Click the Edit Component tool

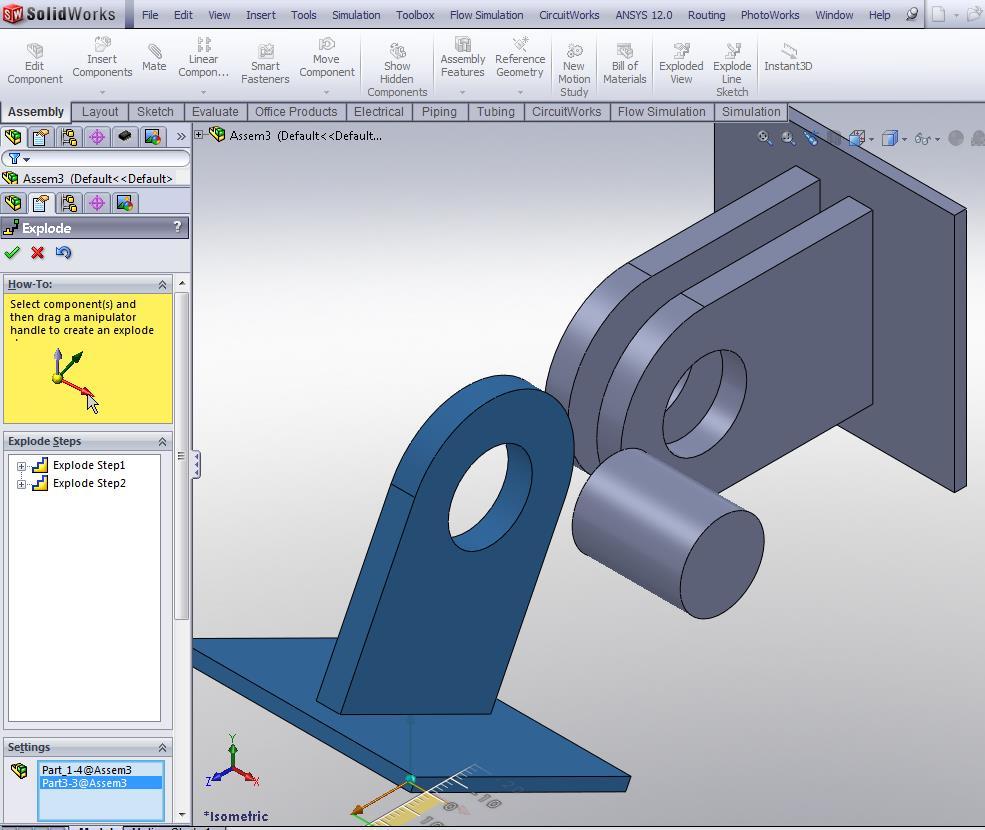pos(35,63)
